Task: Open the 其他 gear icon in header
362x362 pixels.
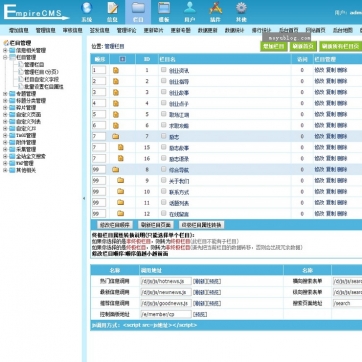Action: pos(241,8)
